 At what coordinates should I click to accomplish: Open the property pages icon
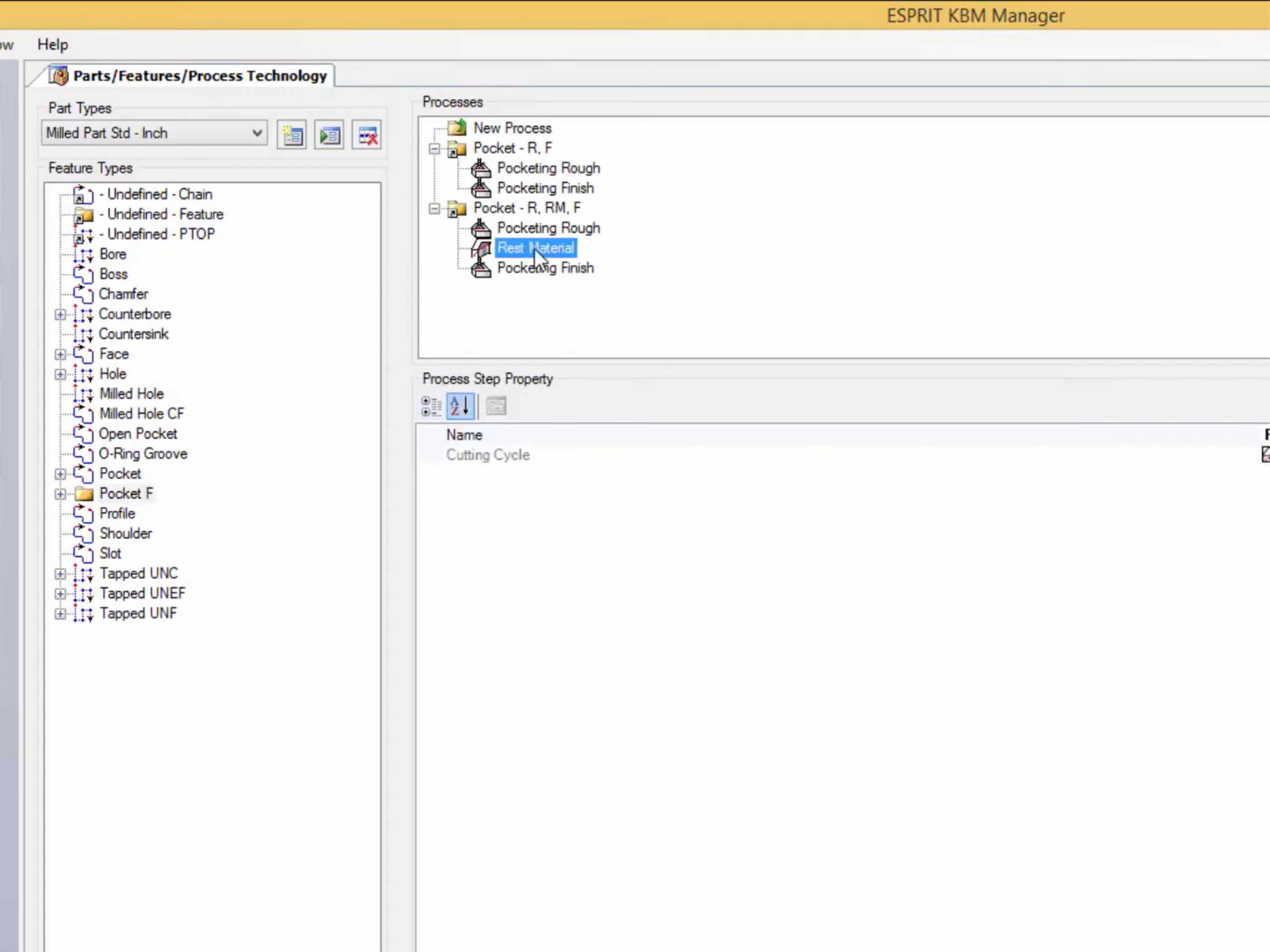(x=496, y=406)
